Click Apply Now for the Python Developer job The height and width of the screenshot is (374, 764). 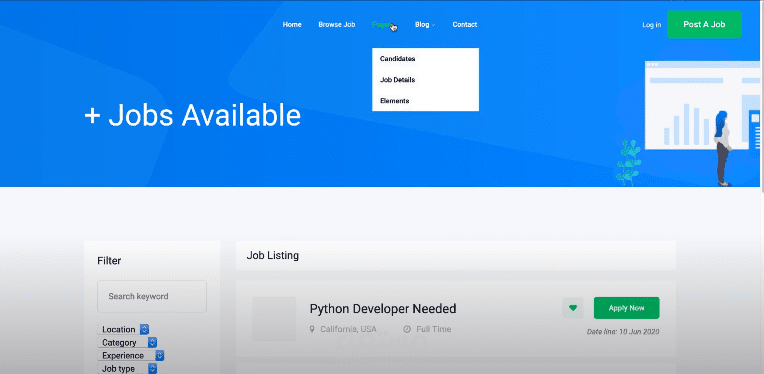[x=627, y=308]
